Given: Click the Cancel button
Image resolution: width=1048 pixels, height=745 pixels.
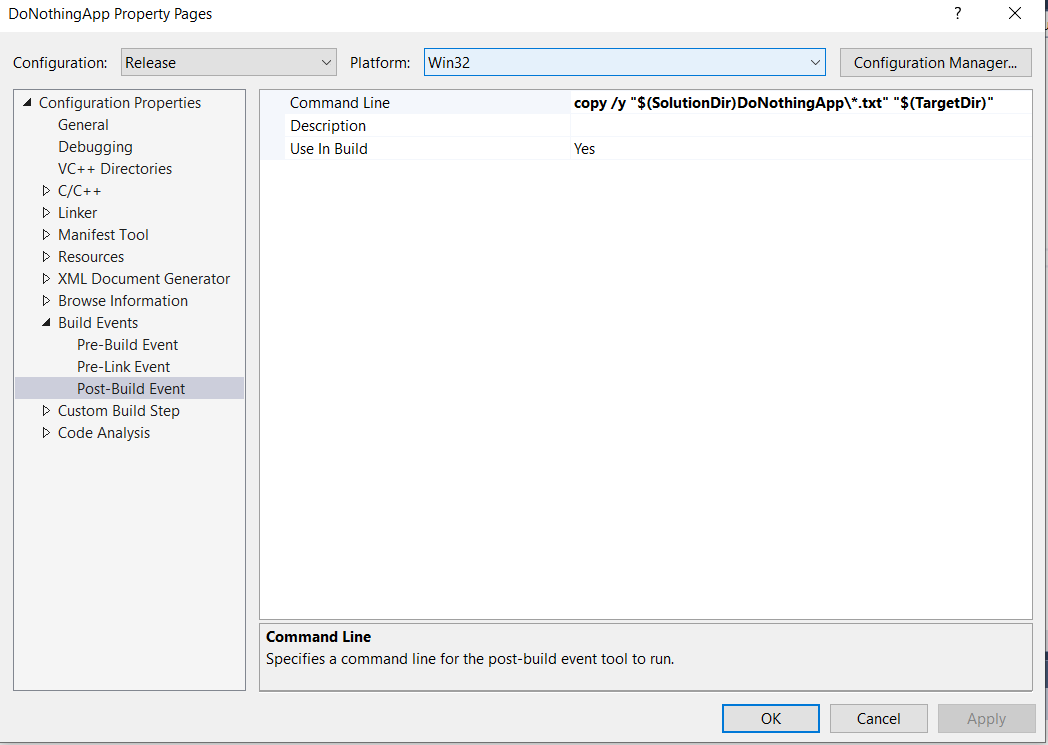Looking at the screenshot, I should 878,718.
